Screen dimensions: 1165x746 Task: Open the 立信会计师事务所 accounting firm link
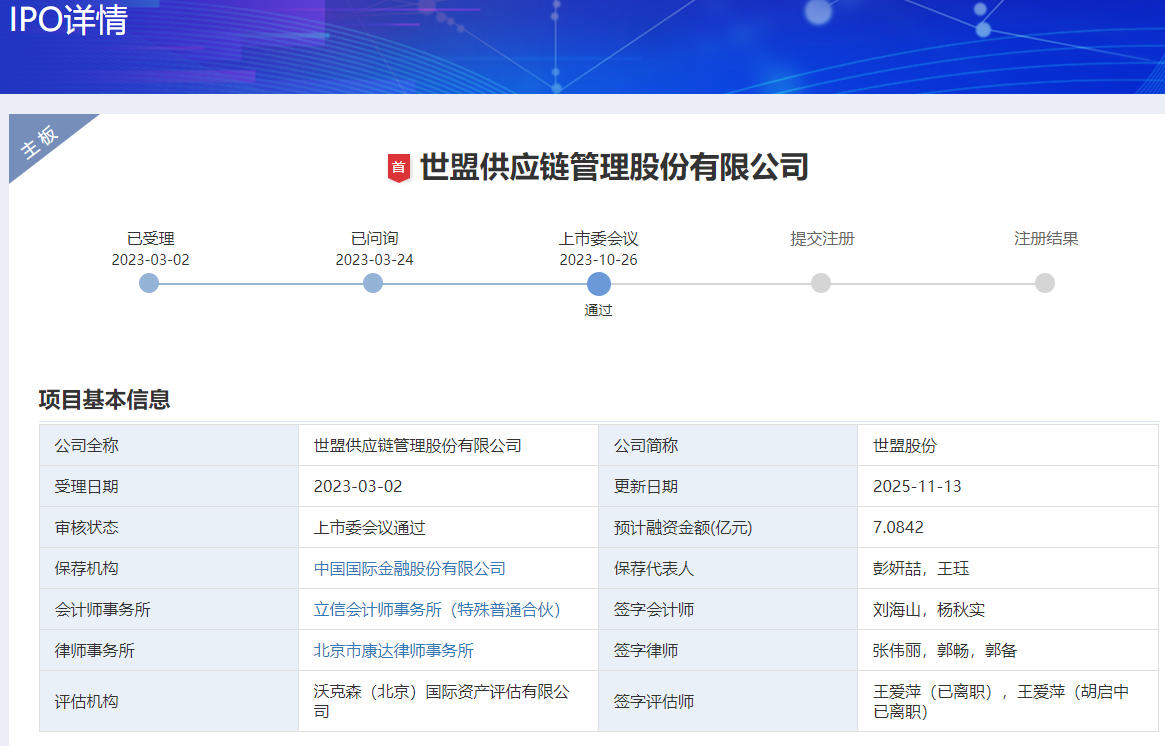point(437,609)
